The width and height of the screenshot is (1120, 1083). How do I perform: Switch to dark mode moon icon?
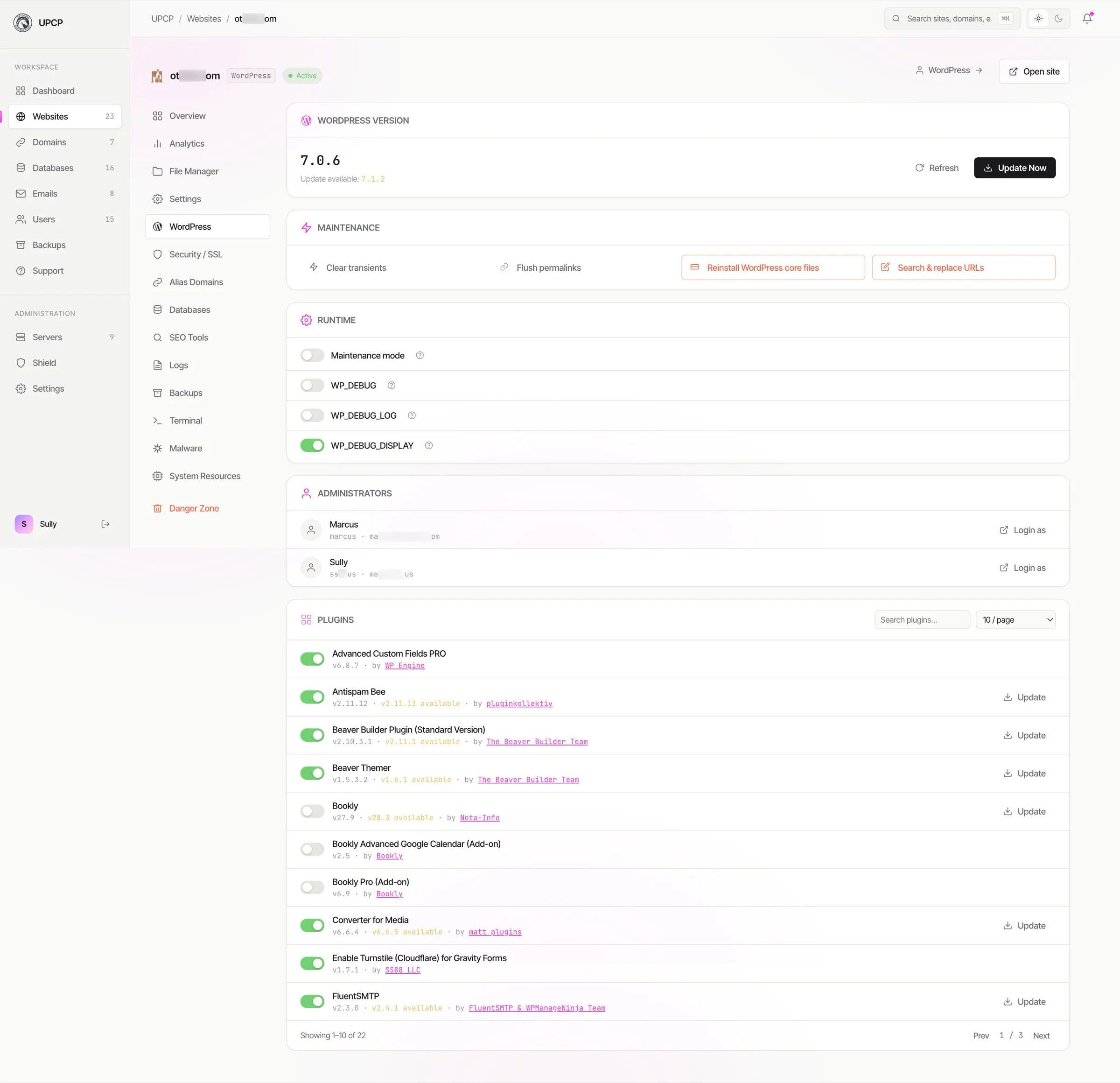point(1058,18)
